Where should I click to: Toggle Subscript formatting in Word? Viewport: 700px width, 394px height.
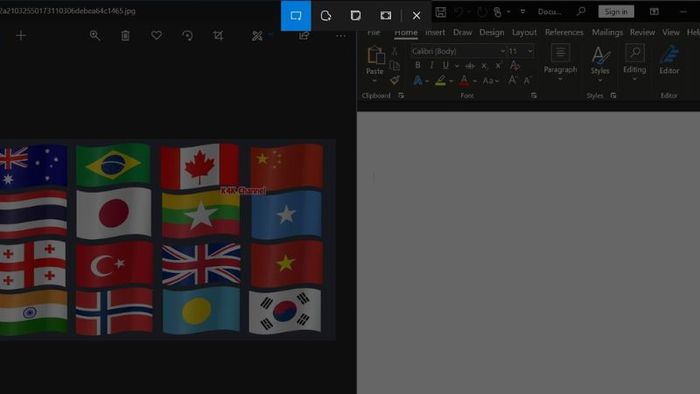(484, 66)
